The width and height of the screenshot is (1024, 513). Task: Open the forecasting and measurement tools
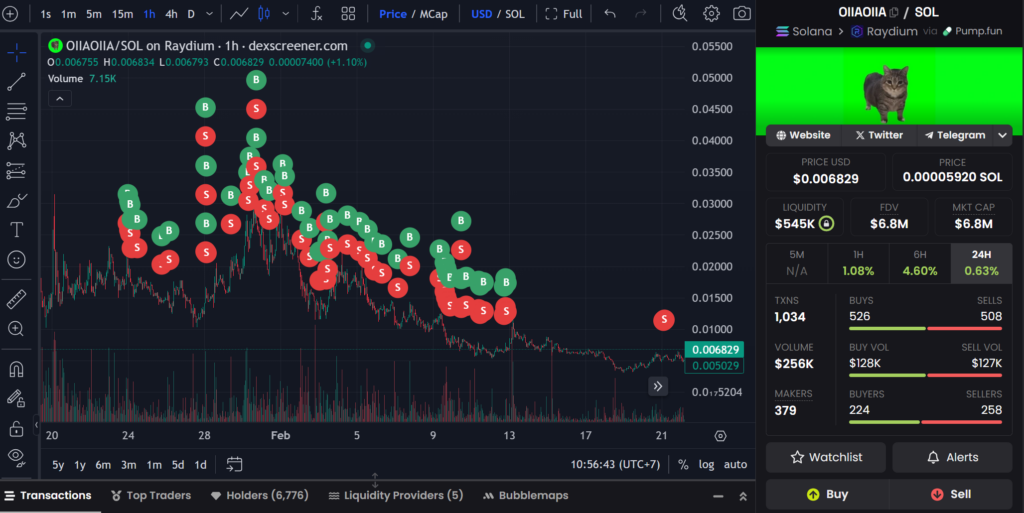[x=16, y=170]
